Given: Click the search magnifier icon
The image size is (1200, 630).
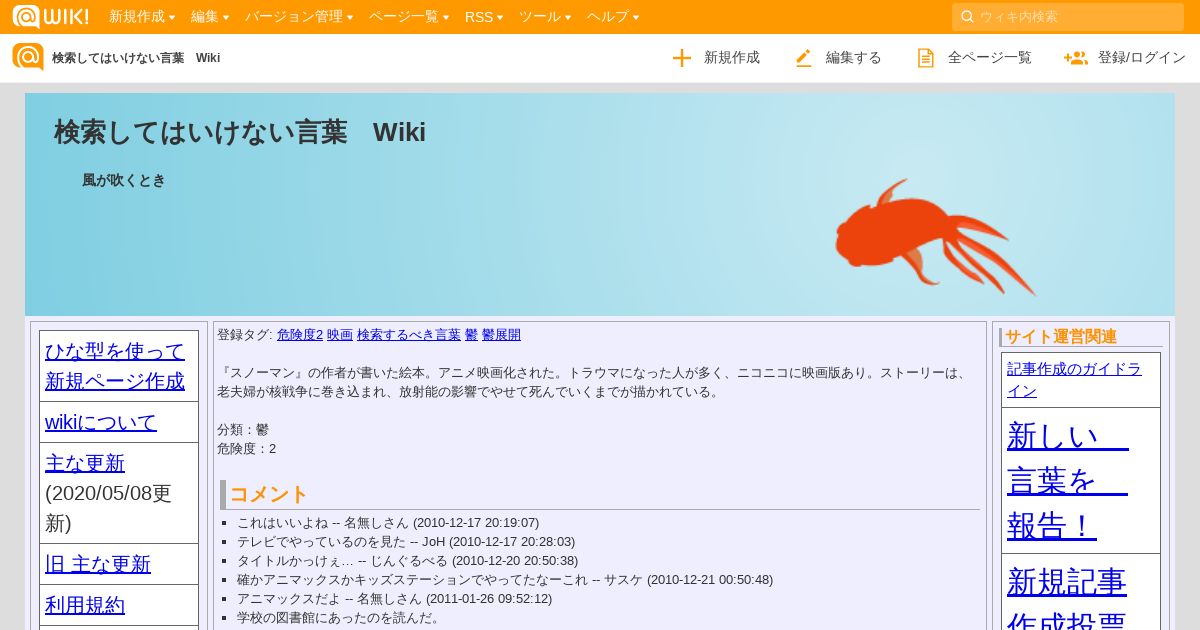Looking at the screenshot, I should 967,17.
